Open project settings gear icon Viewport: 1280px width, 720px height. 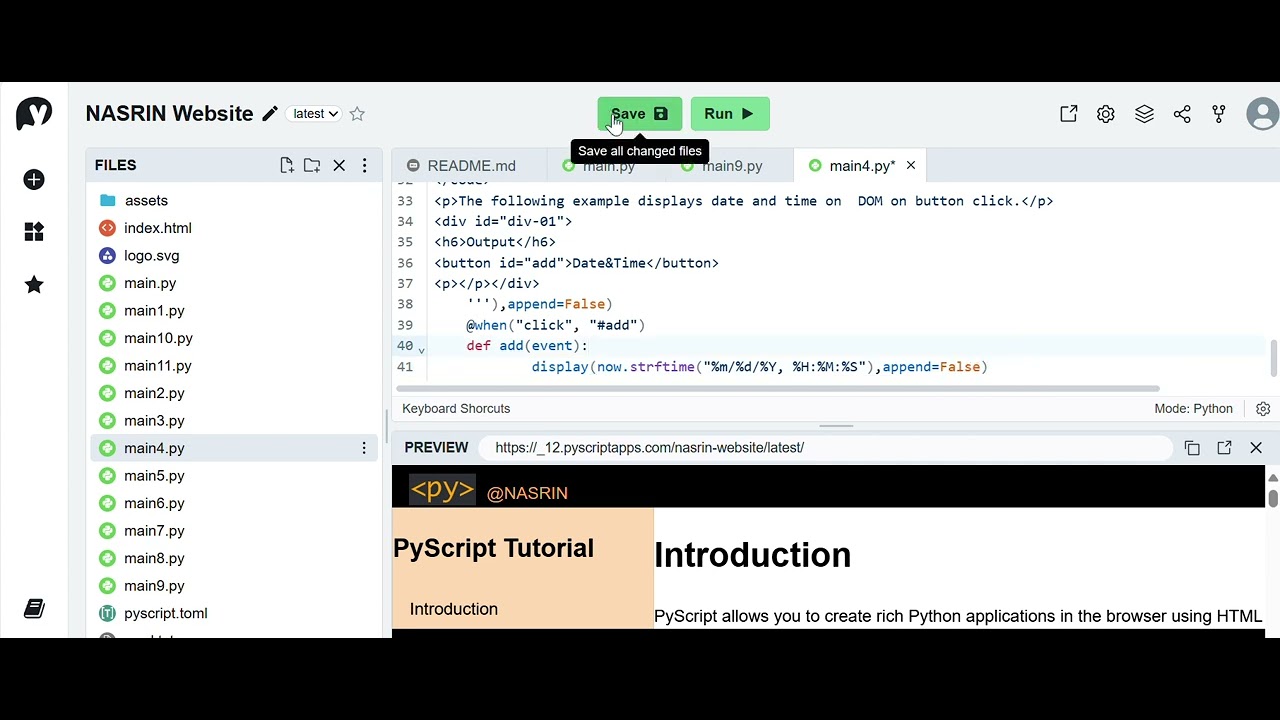[1106, 114]
